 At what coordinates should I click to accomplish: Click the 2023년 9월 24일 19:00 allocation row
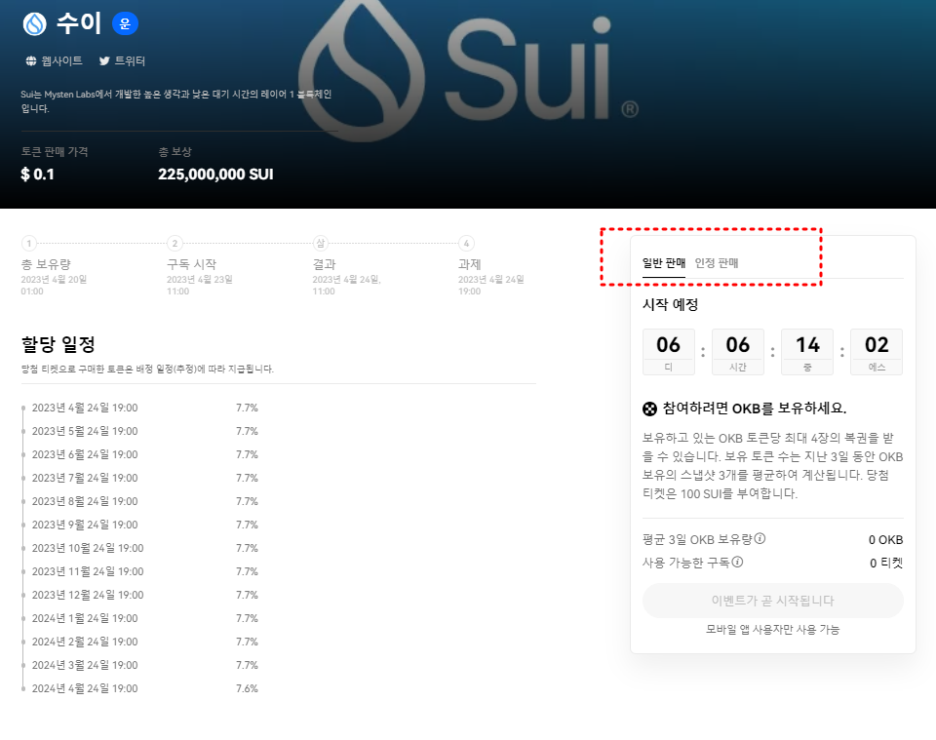(140, 525)
